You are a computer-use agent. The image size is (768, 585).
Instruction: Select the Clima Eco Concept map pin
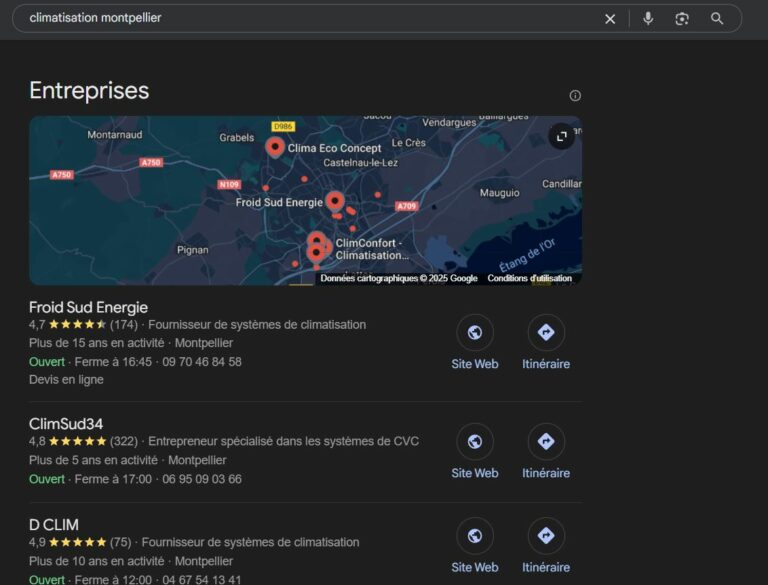[275, 147]
